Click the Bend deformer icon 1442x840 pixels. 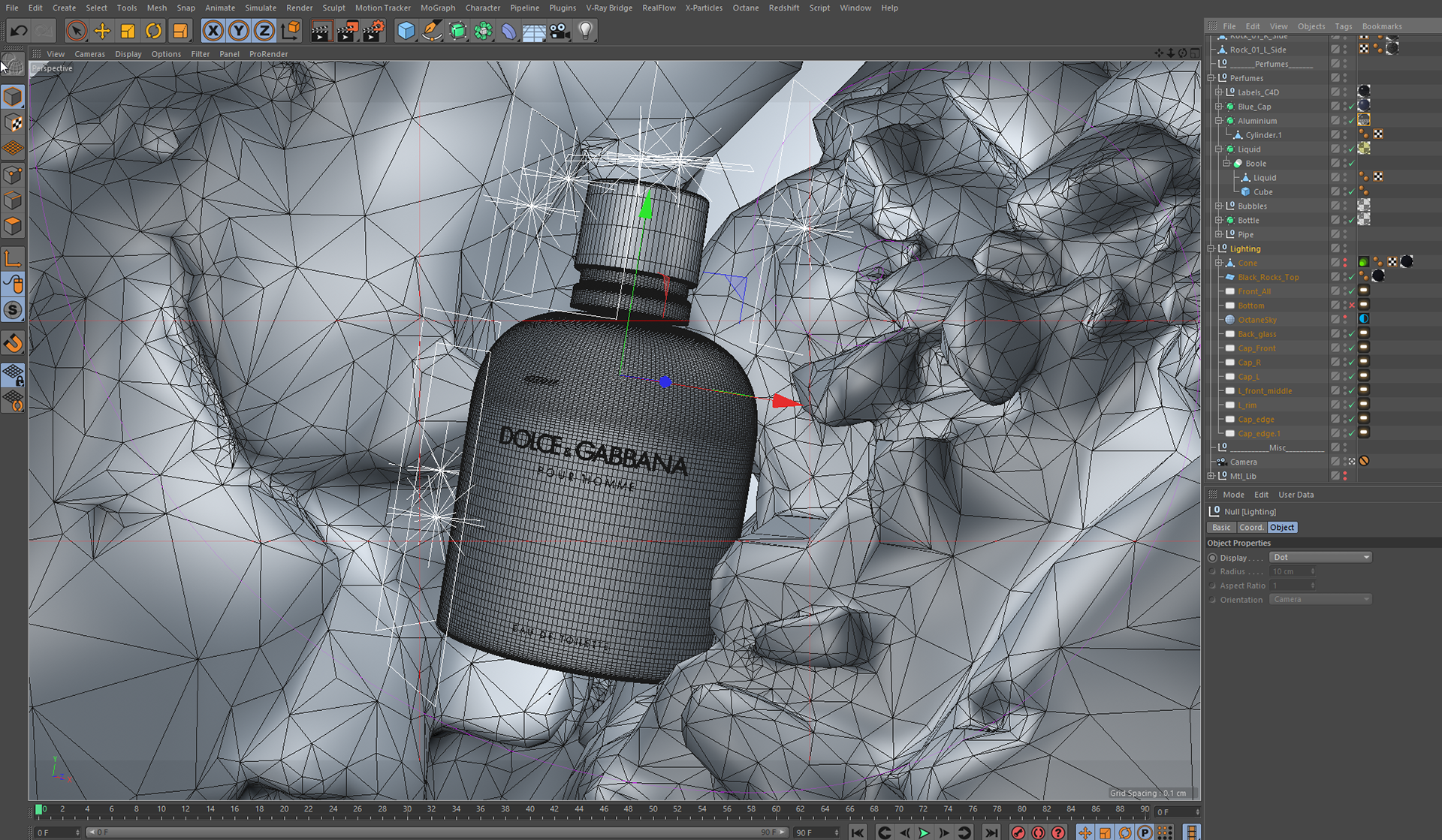coord(508,31)
